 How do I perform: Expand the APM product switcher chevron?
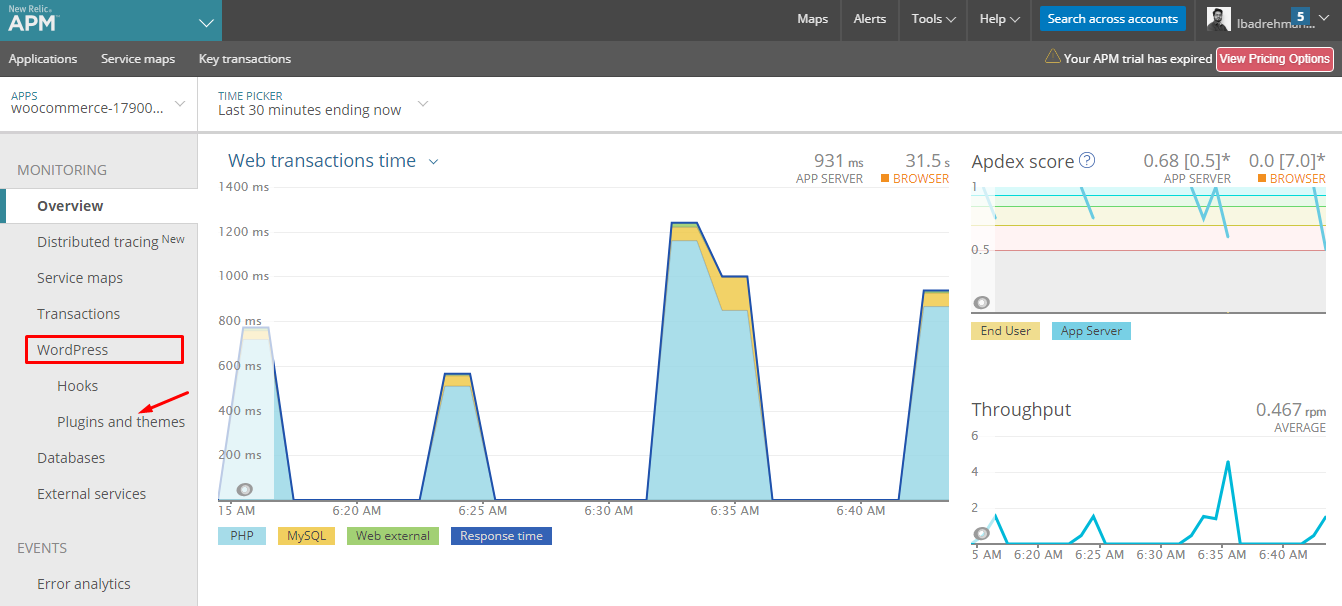point(207,21)
